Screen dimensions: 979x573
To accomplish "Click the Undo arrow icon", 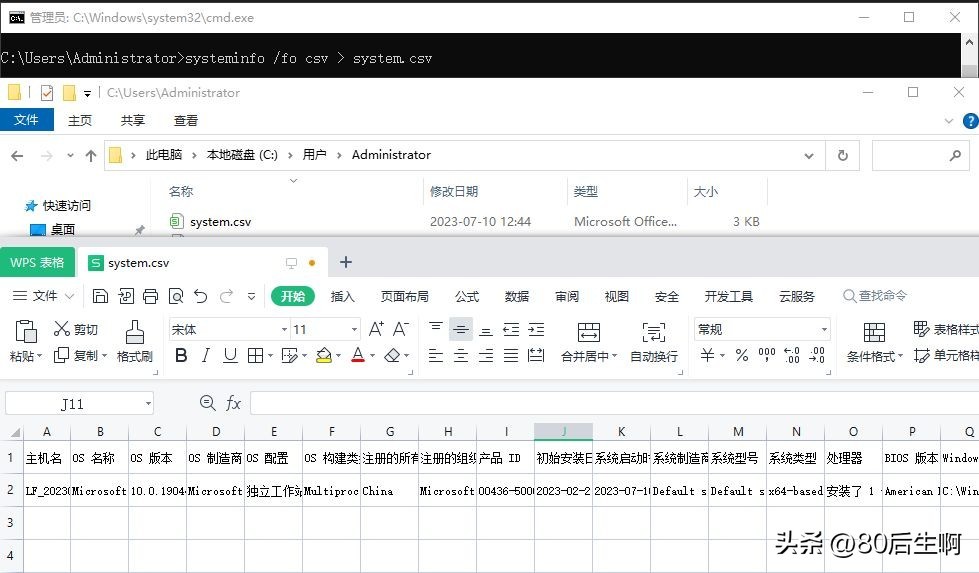I will [200, 296].
